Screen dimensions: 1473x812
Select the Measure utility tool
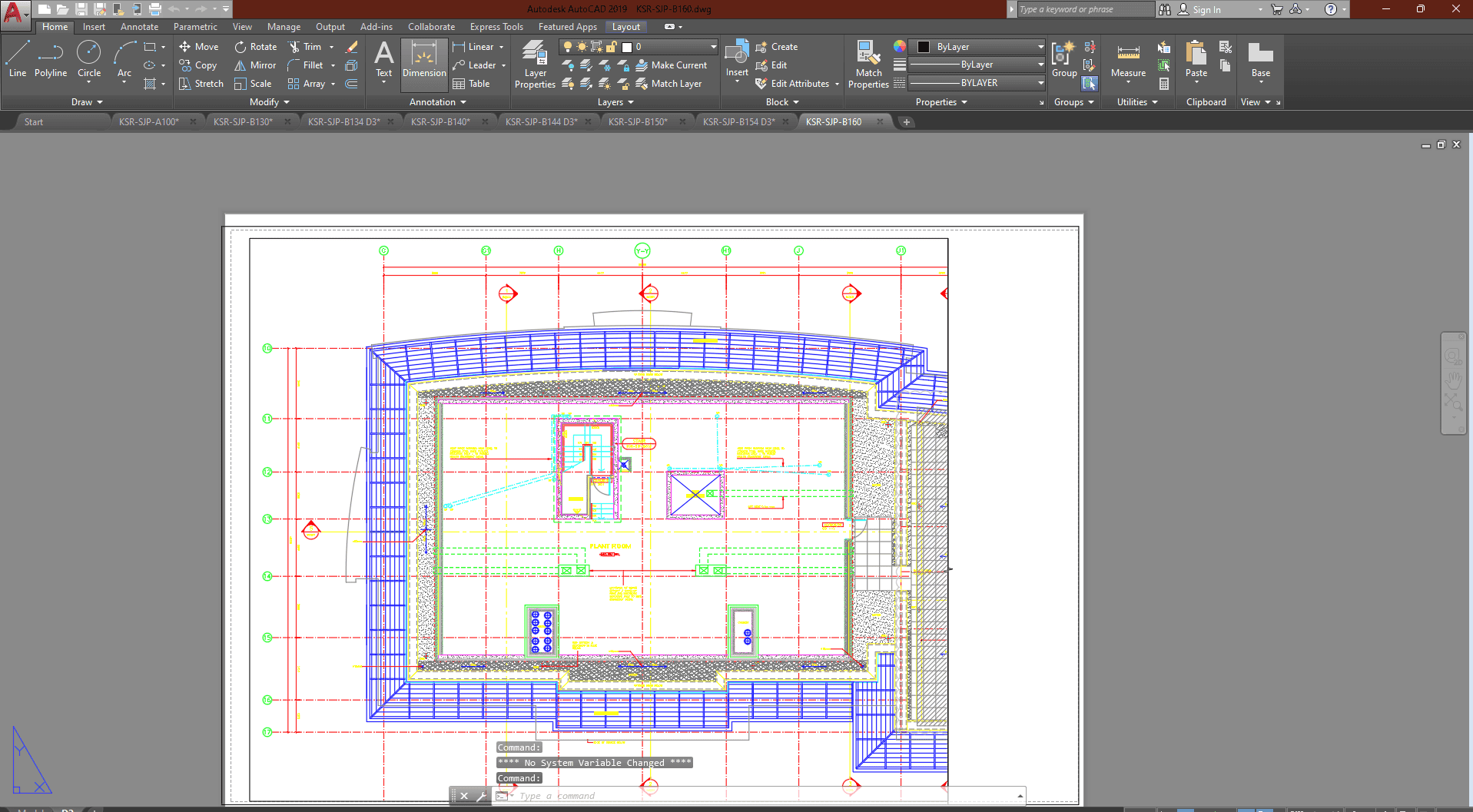tap(1128, 60)
